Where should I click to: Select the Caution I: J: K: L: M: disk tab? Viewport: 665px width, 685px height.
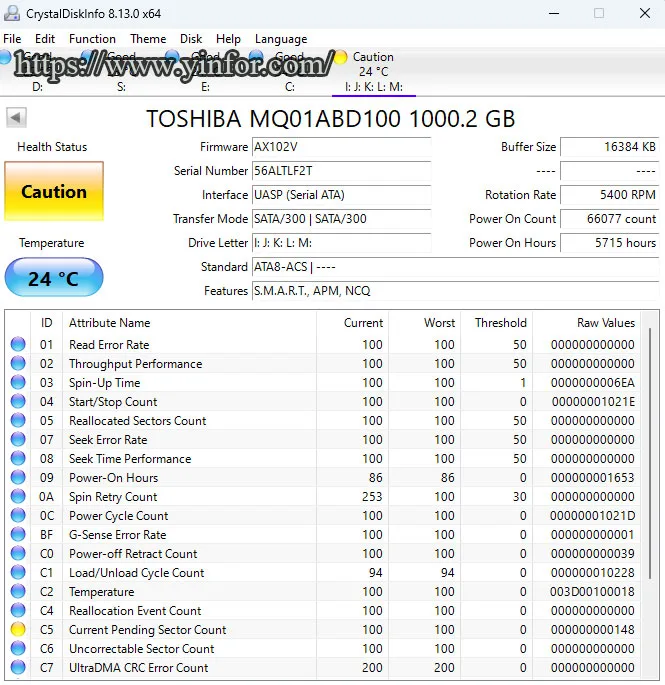coord(374,72)
